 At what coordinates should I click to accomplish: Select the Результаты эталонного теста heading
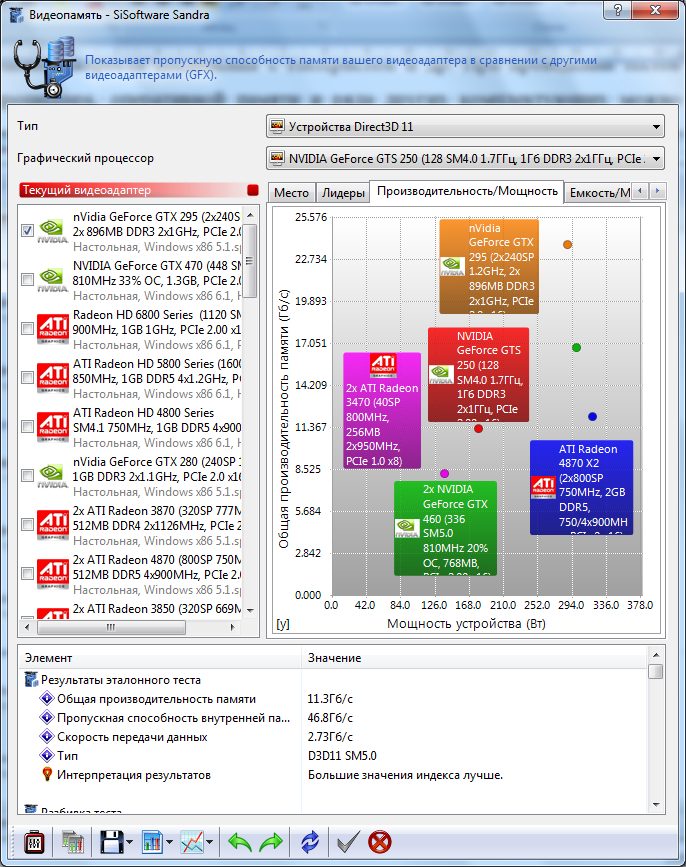point(121,680)
